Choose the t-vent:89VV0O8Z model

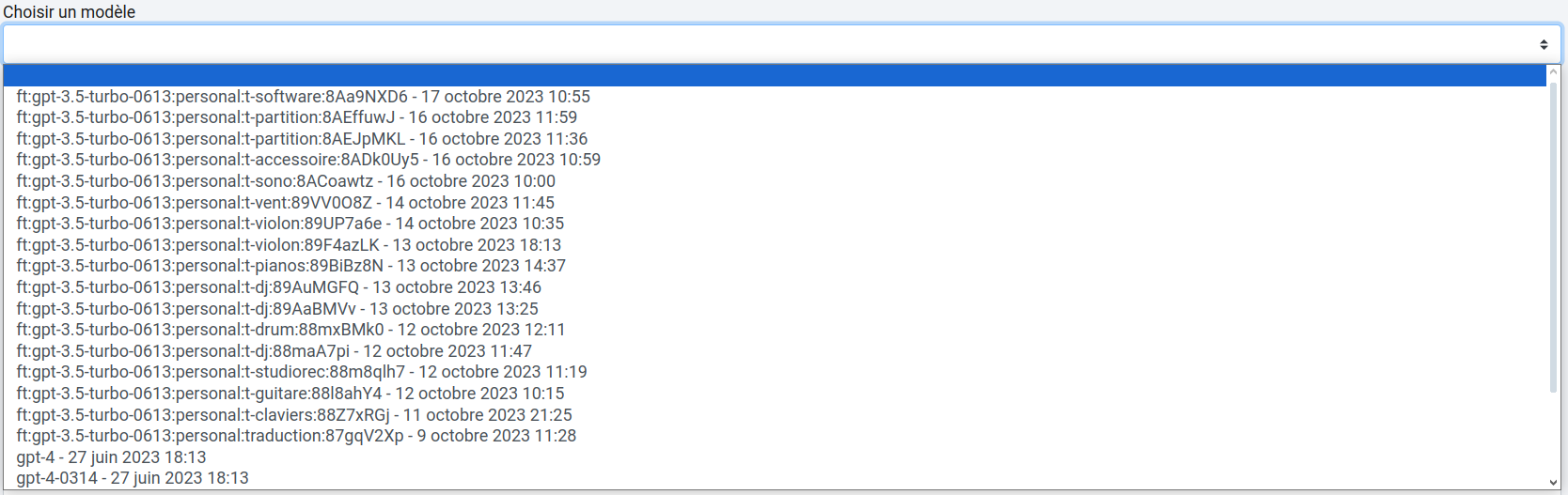tap(285, 203)
